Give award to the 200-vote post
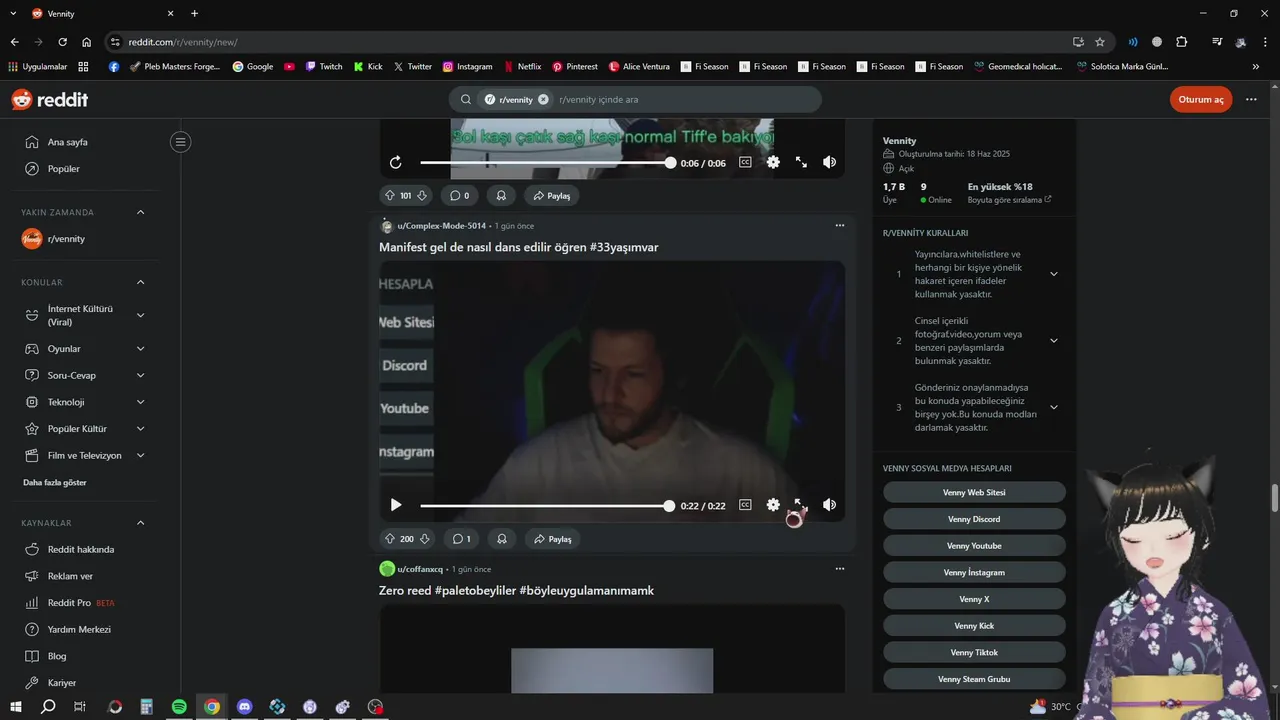Screen dimensions: 1280x720 click(x=502, y=539)
